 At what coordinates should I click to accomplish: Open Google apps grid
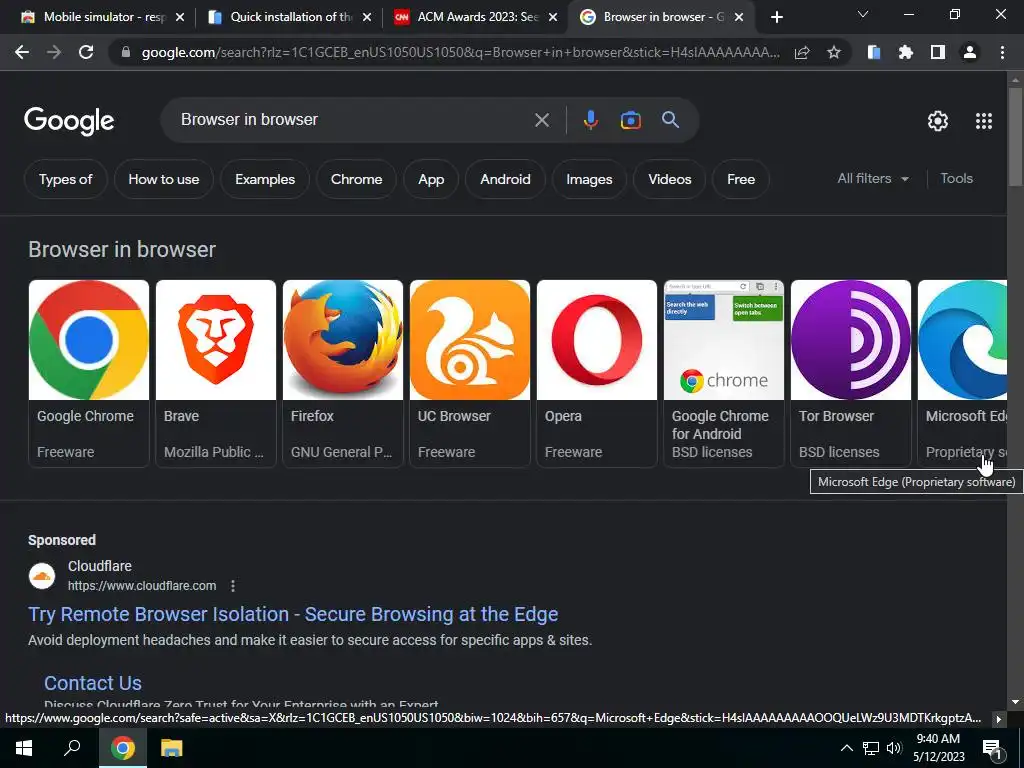click(x=984, y=121)
